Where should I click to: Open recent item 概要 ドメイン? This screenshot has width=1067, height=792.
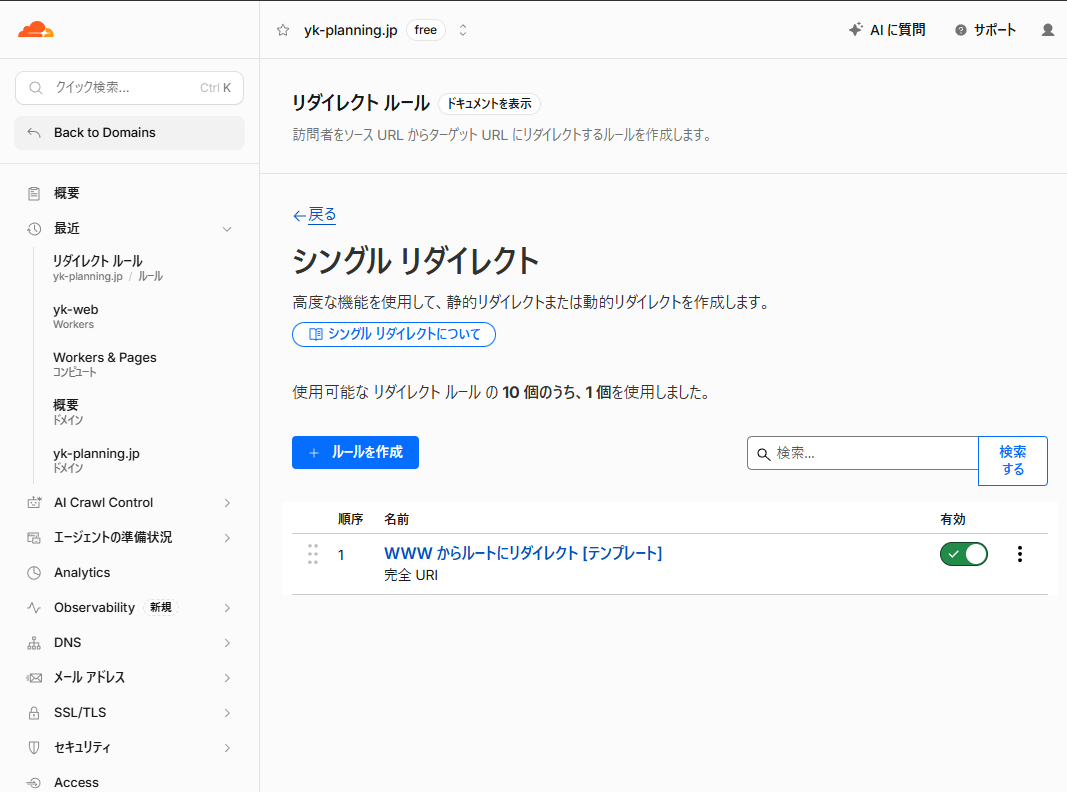tap(67, 412)
